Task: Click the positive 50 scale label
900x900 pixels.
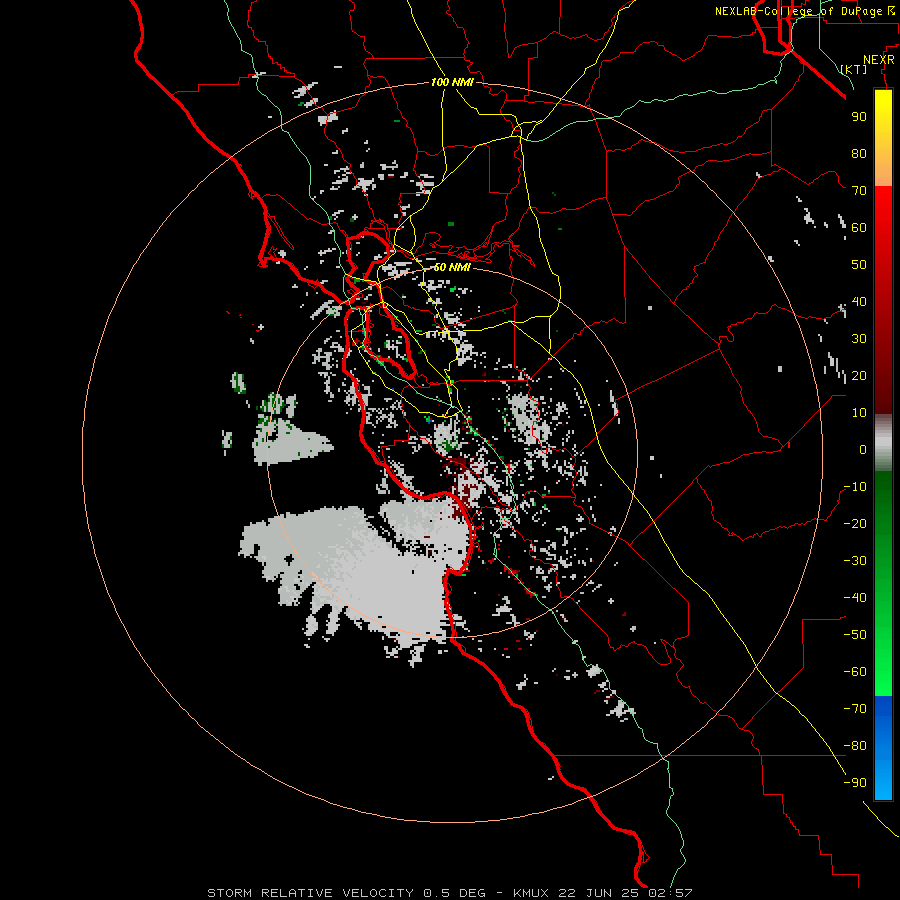Action: click(x=859, y=265)
